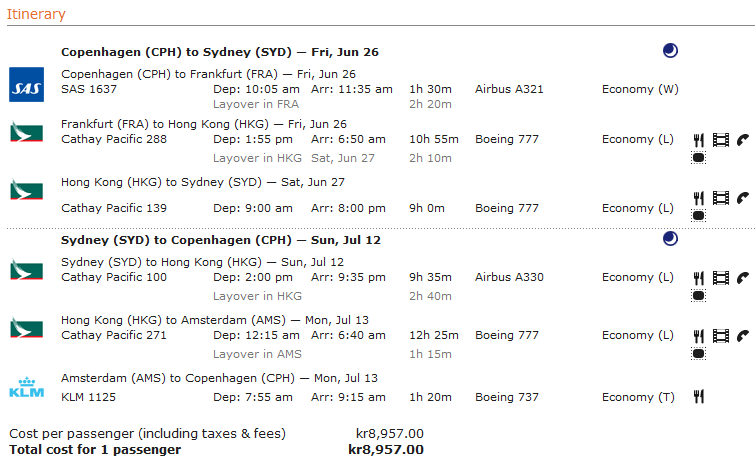Screen dimensions: 755x461
Task: Click the KLM airline logo
Action: click(x=25, y=387)
